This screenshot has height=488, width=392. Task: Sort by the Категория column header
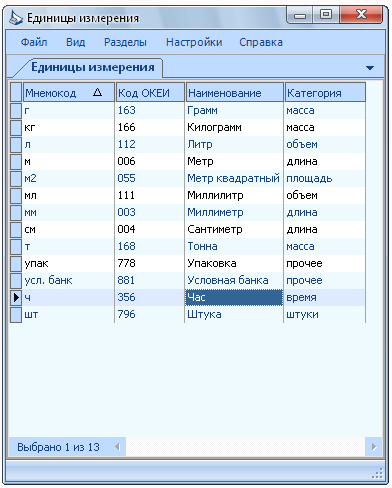(x=325, y=93)
